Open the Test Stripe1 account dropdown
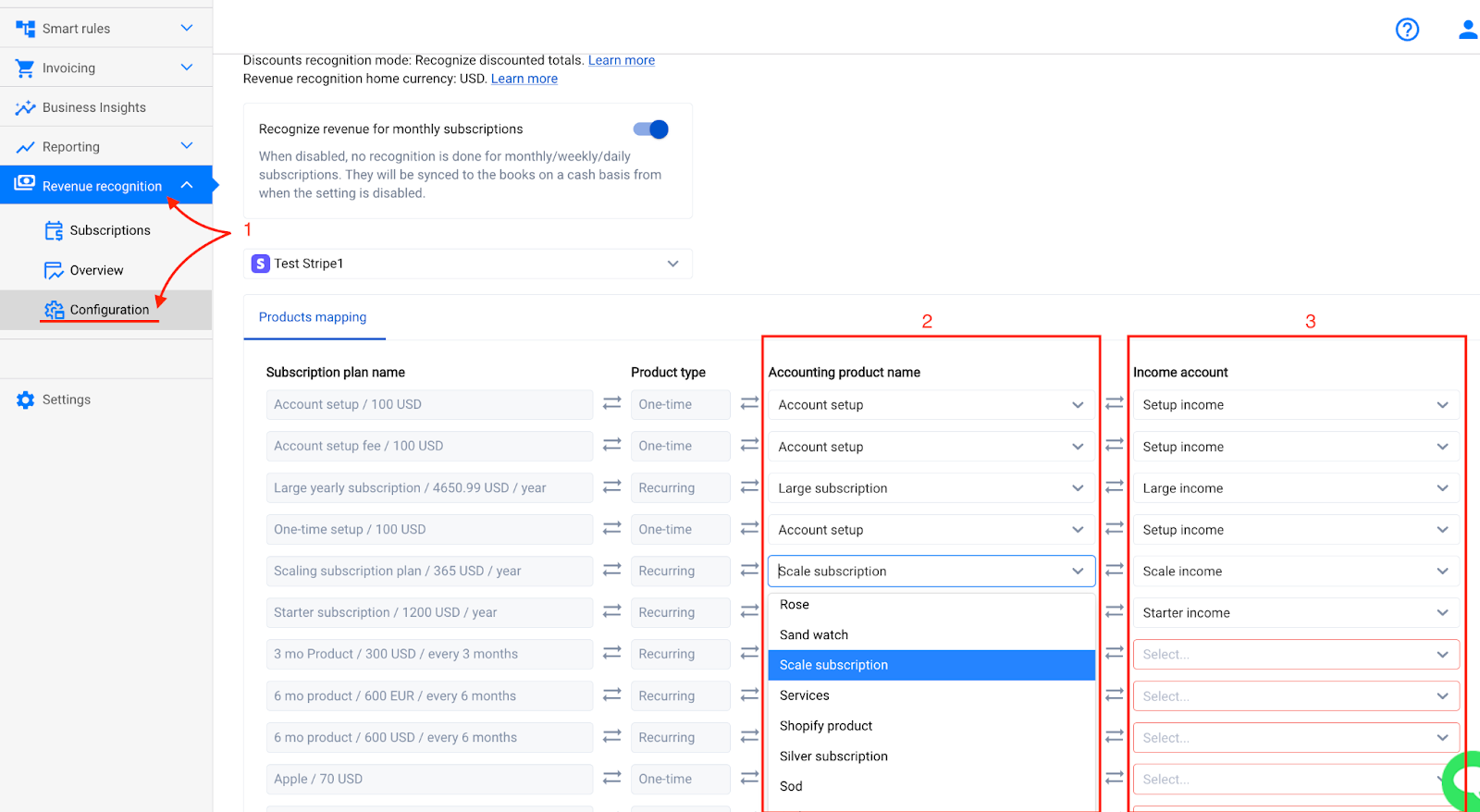The image size is (1480, 812). click(x=467, y=264)
